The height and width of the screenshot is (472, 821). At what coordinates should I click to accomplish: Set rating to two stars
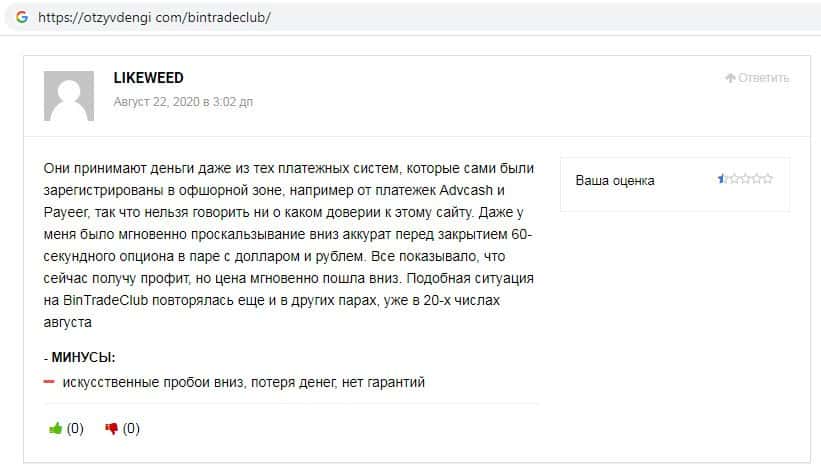(733, 180)
